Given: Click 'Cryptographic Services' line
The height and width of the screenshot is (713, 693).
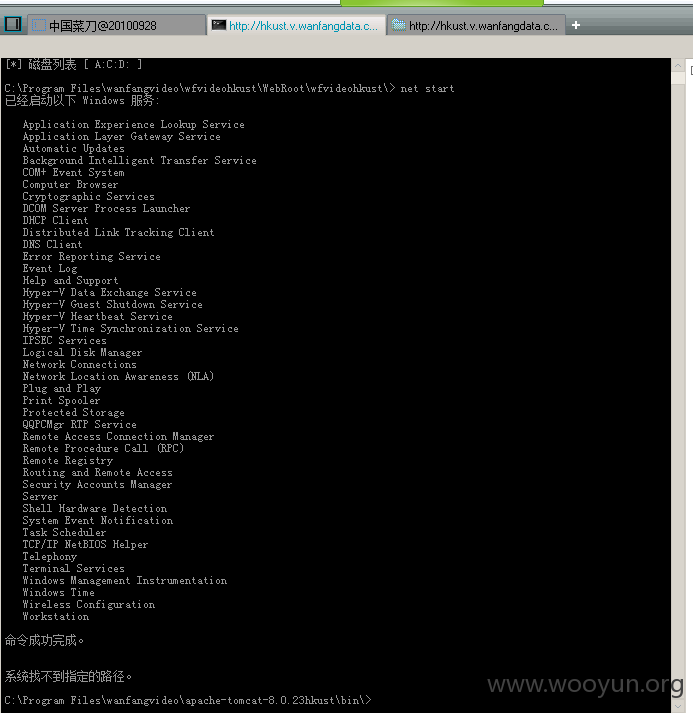Looking at the screenshot, I should click(x=89, y=196).
